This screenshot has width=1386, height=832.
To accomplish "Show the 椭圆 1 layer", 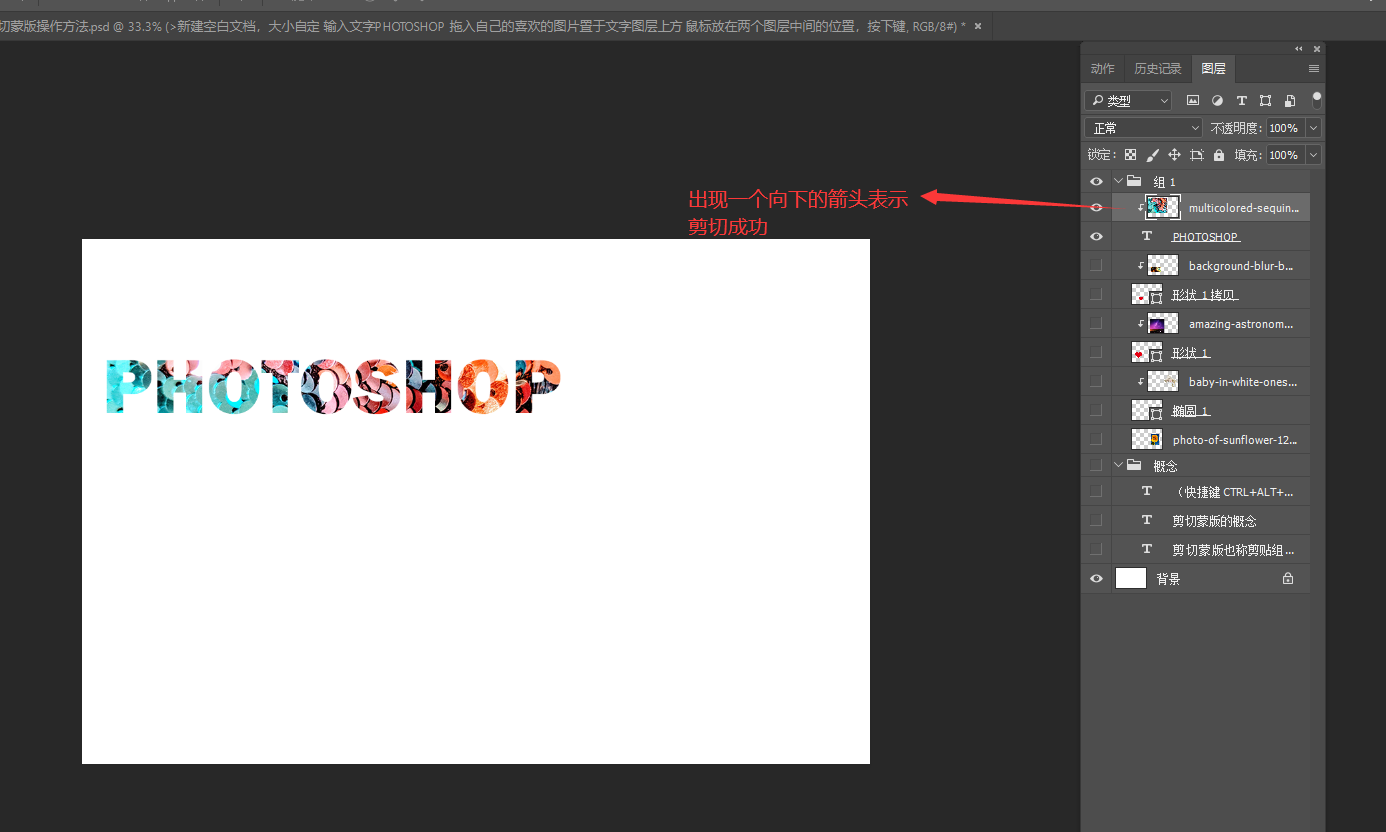I will click(1096, 410).
